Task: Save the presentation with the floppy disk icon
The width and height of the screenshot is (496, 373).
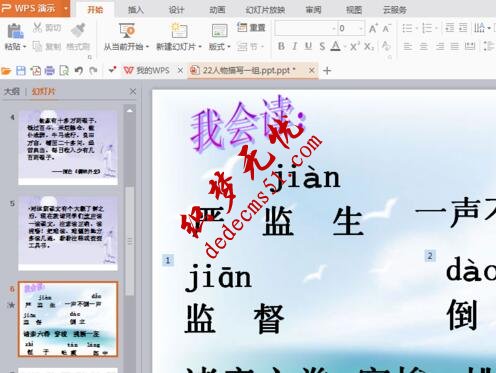Action: tap(21, 71)
